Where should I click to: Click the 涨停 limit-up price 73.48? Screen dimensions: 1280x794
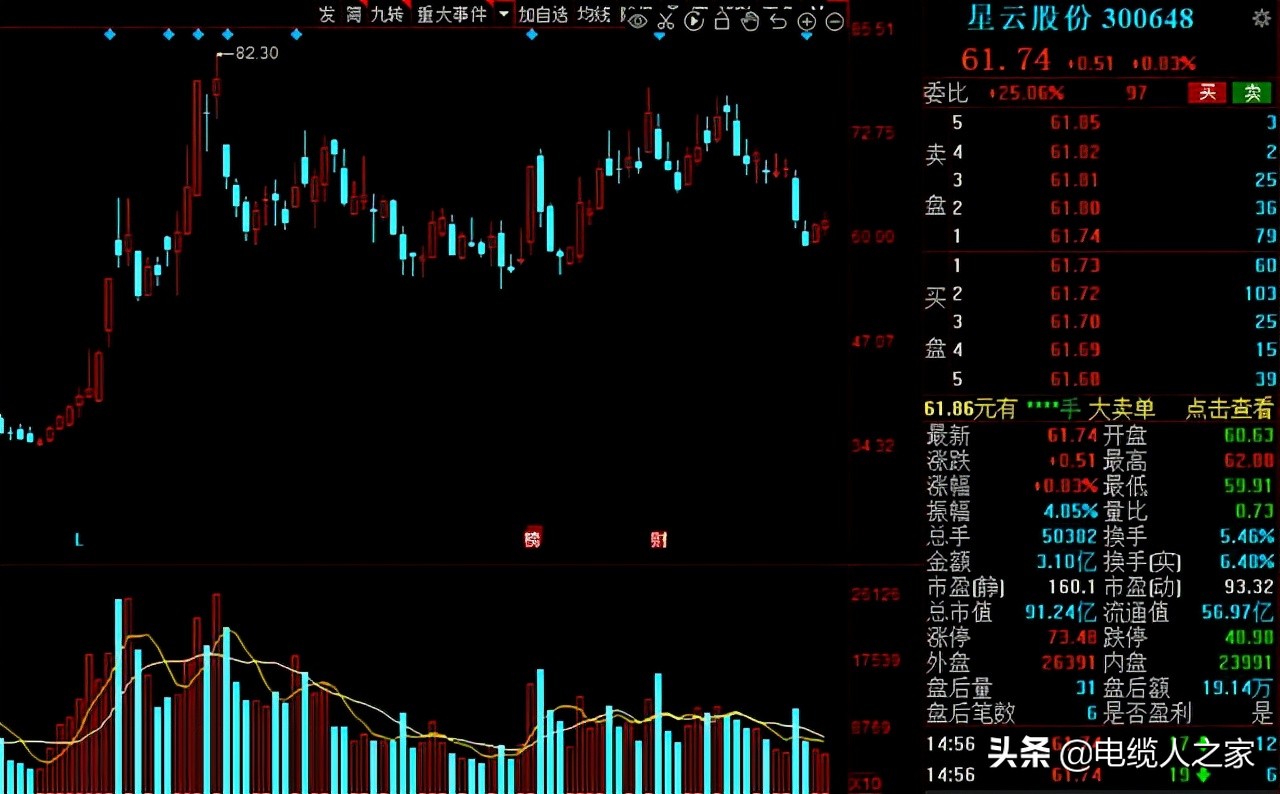pos(1072,637)
